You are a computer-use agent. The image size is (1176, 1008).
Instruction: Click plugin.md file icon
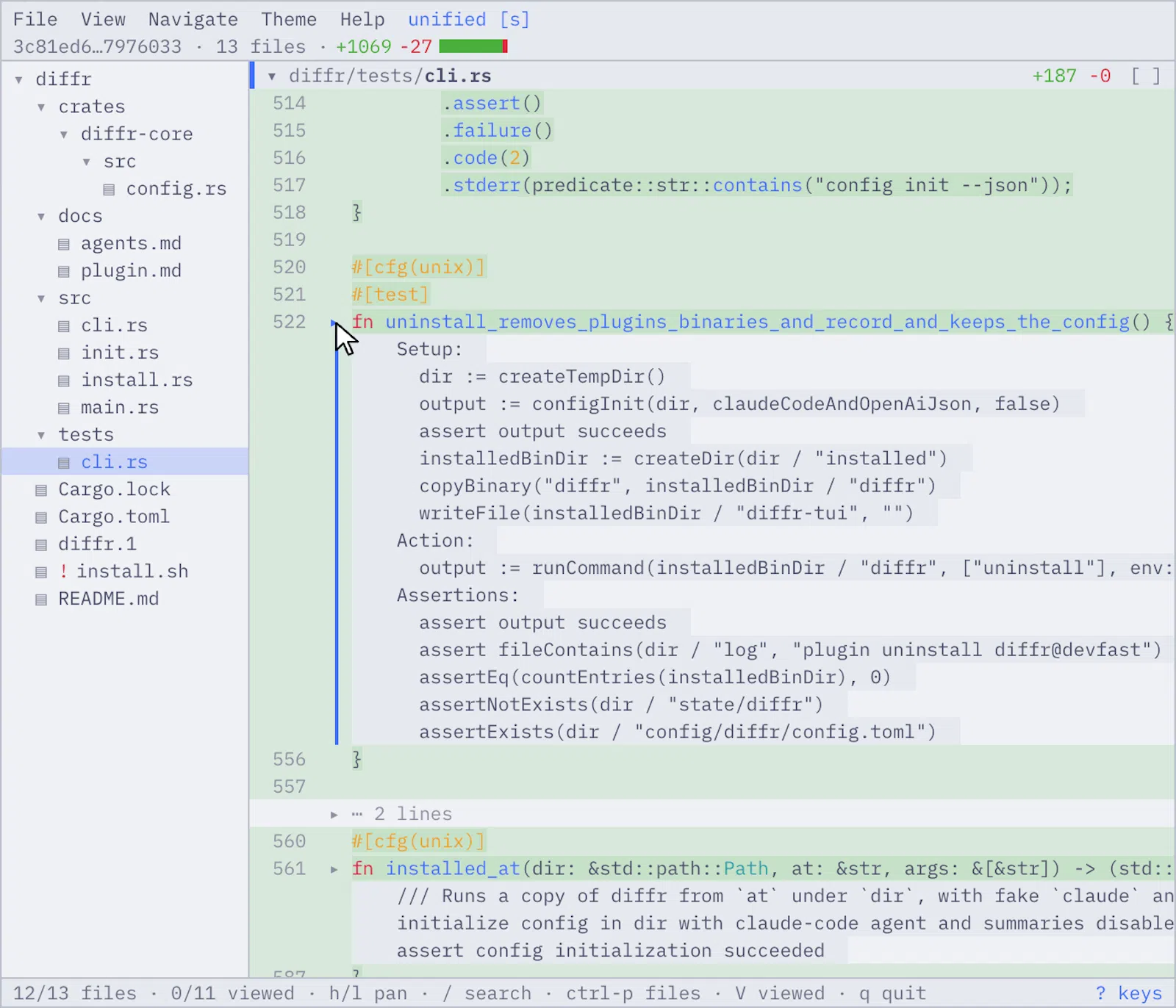(64, 271)
